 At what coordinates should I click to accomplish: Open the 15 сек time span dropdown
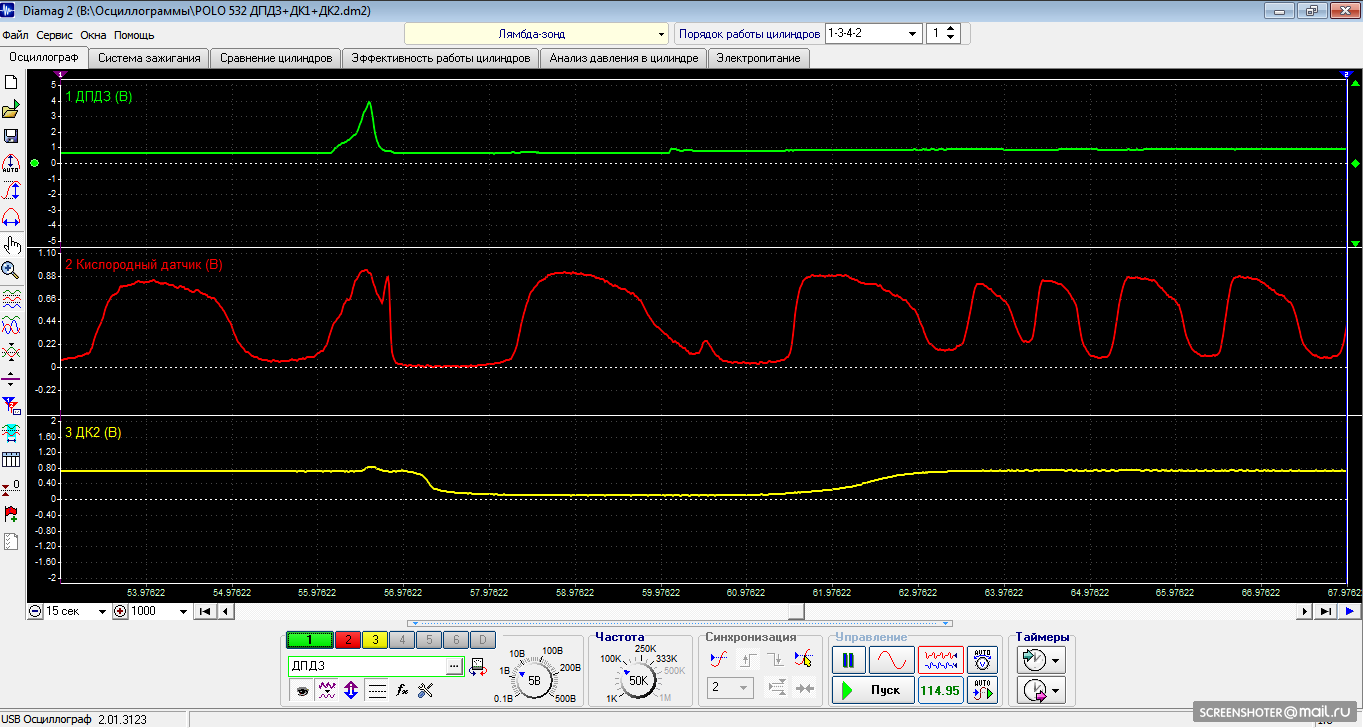point(75,611)
